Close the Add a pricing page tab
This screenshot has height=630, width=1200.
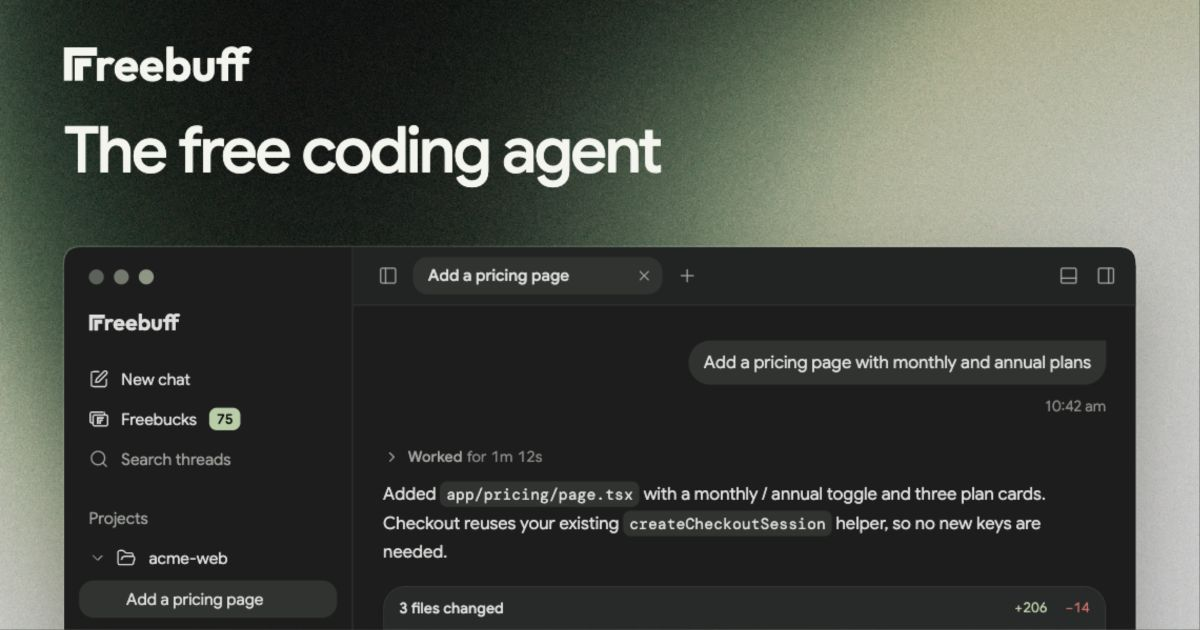tap(644, 276)
